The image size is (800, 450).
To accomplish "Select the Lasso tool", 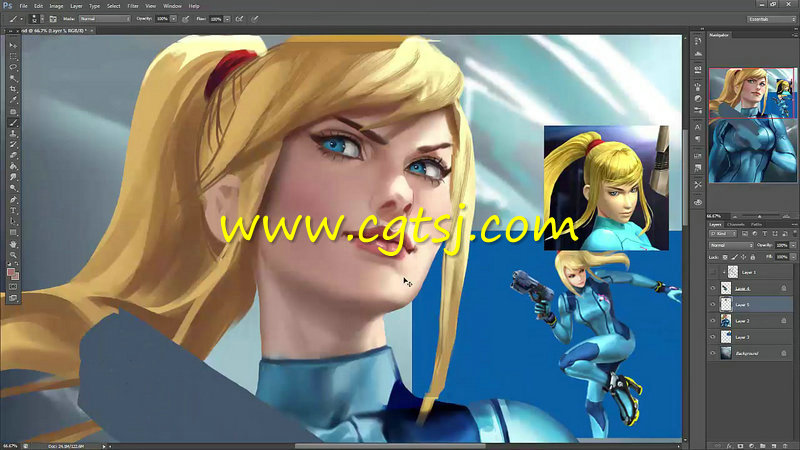I will (x=13, y=67).
